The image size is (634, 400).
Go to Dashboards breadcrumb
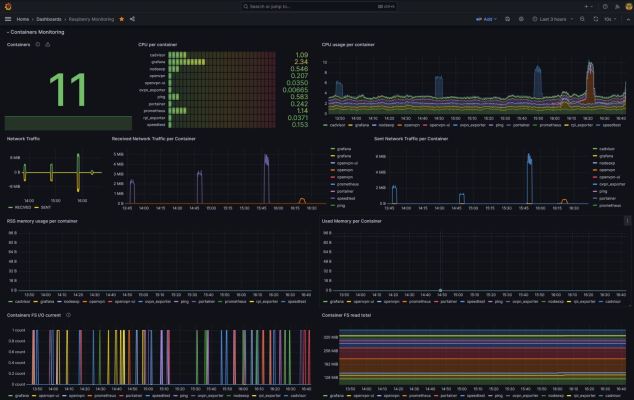pyautogui.click(x=49, y=19)
